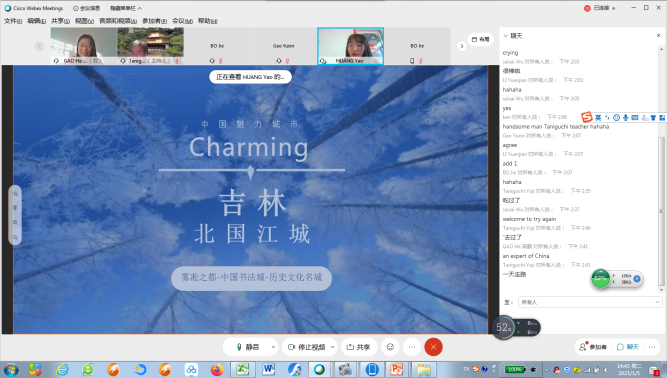667x378 pixels.
Task: Open the 参加者 menu
Action: point(154,21)
